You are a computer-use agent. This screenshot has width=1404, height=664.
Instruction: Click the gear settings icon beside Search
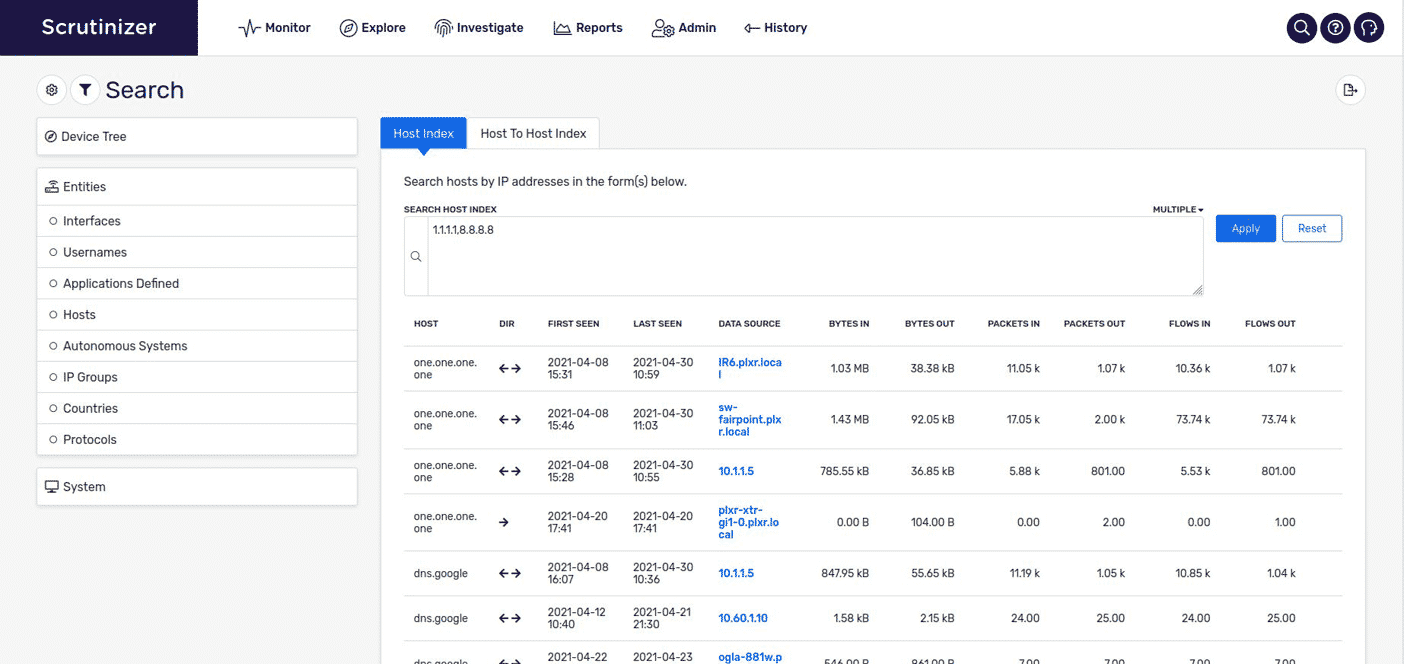(52, 90)
